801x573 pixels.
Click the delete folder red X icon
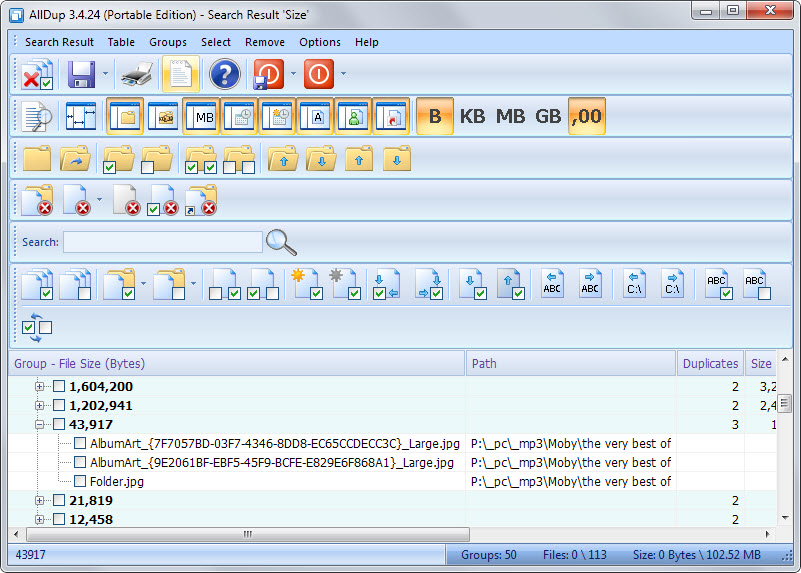coord(38,200)
